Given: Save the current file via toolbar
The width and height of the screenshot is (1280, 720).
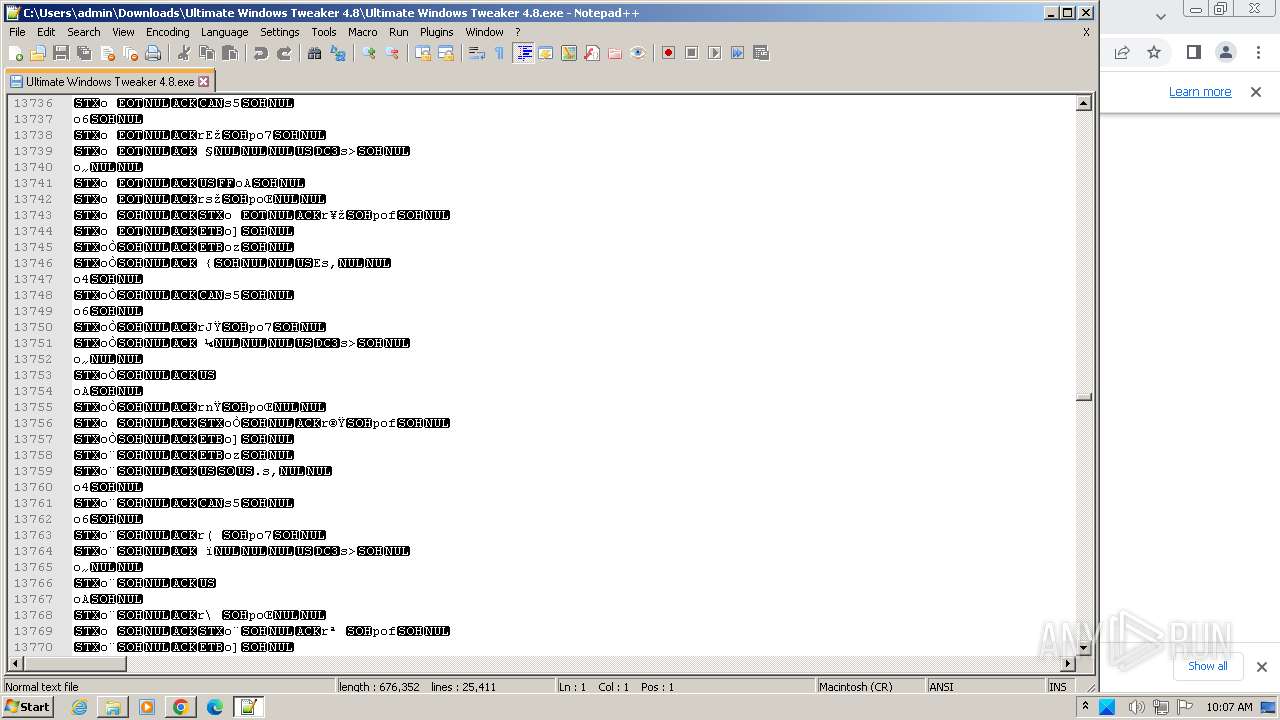Looking at the screenshot, I should tap(61, 53).
